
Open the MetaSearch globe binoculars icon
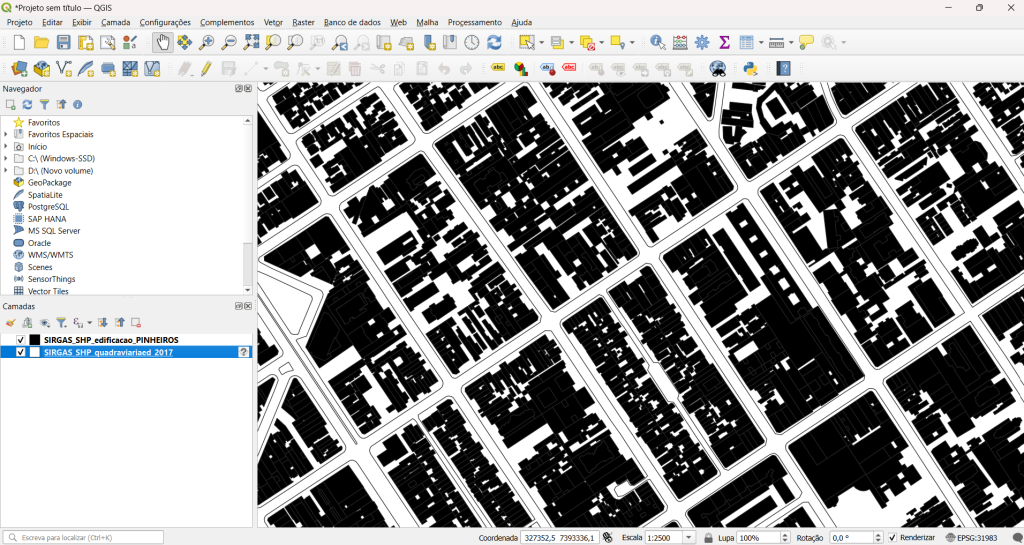tap(718, 68)
